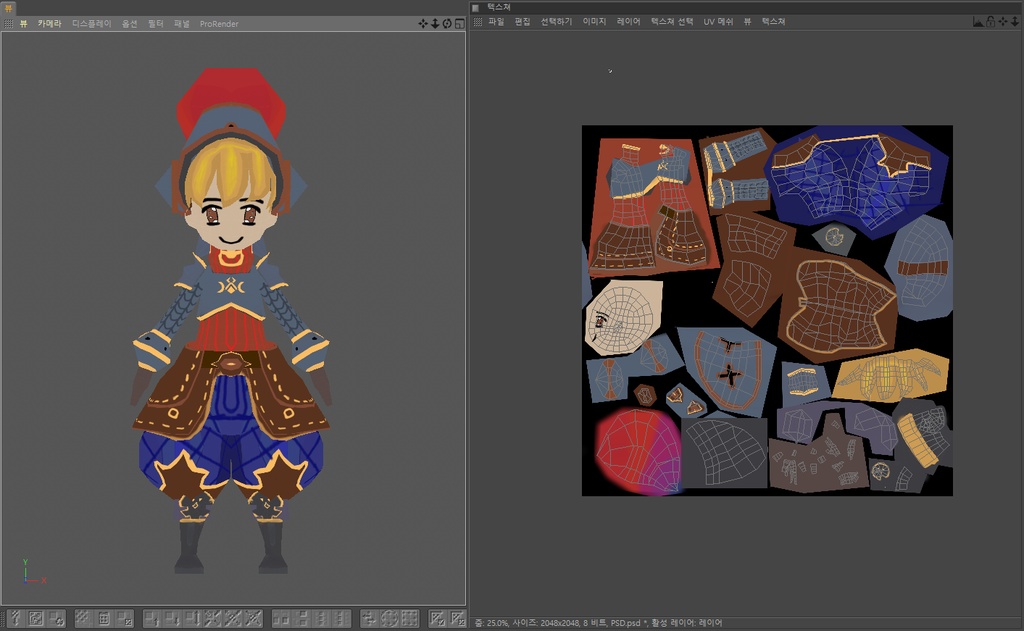Toggle the lock icon in the texture panel header
The height and width of the screenshot is (631, 1024).
(990, 22)
